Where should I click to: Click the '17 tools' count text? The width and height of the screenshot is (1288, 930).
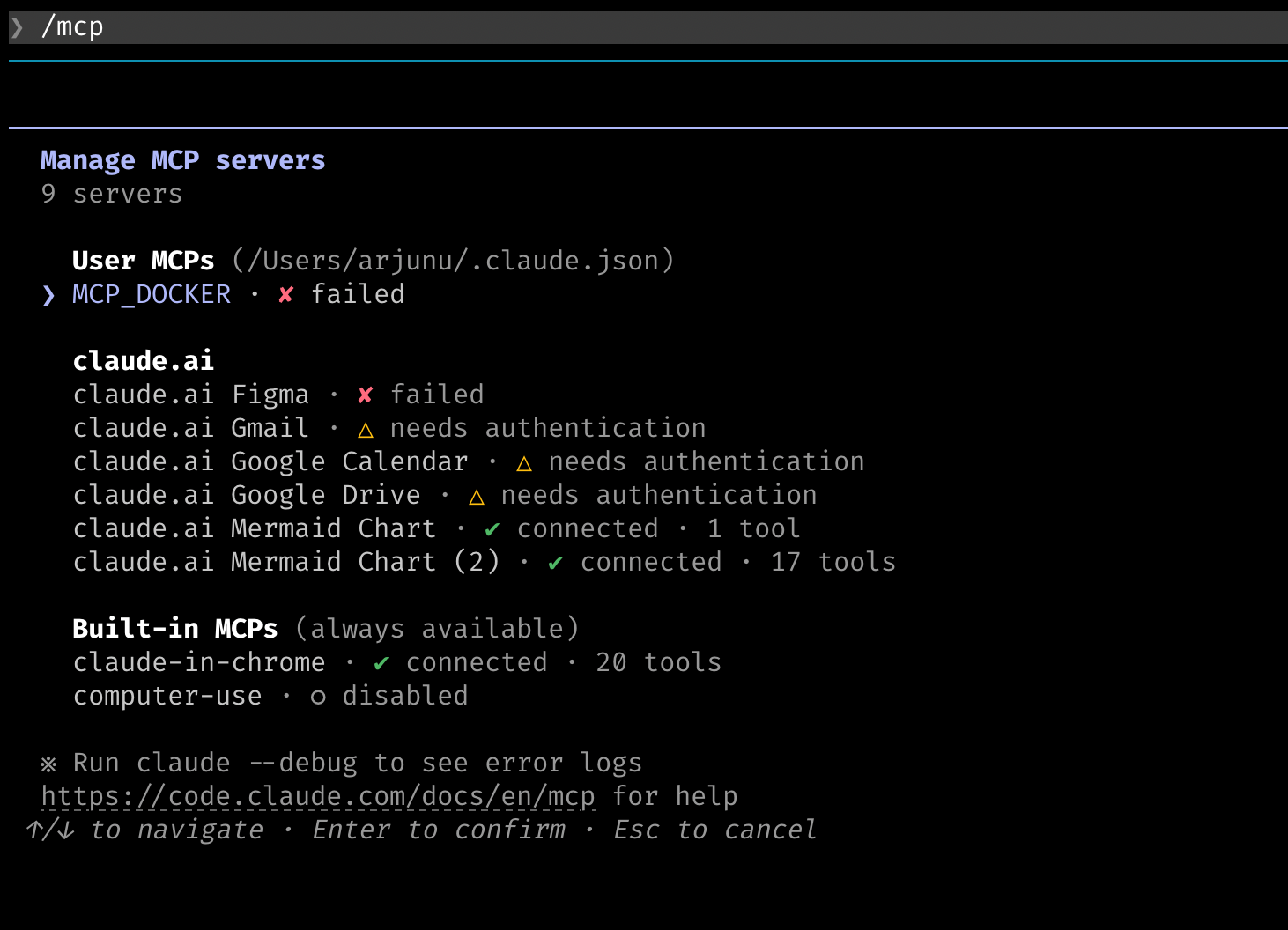(833, 562)
